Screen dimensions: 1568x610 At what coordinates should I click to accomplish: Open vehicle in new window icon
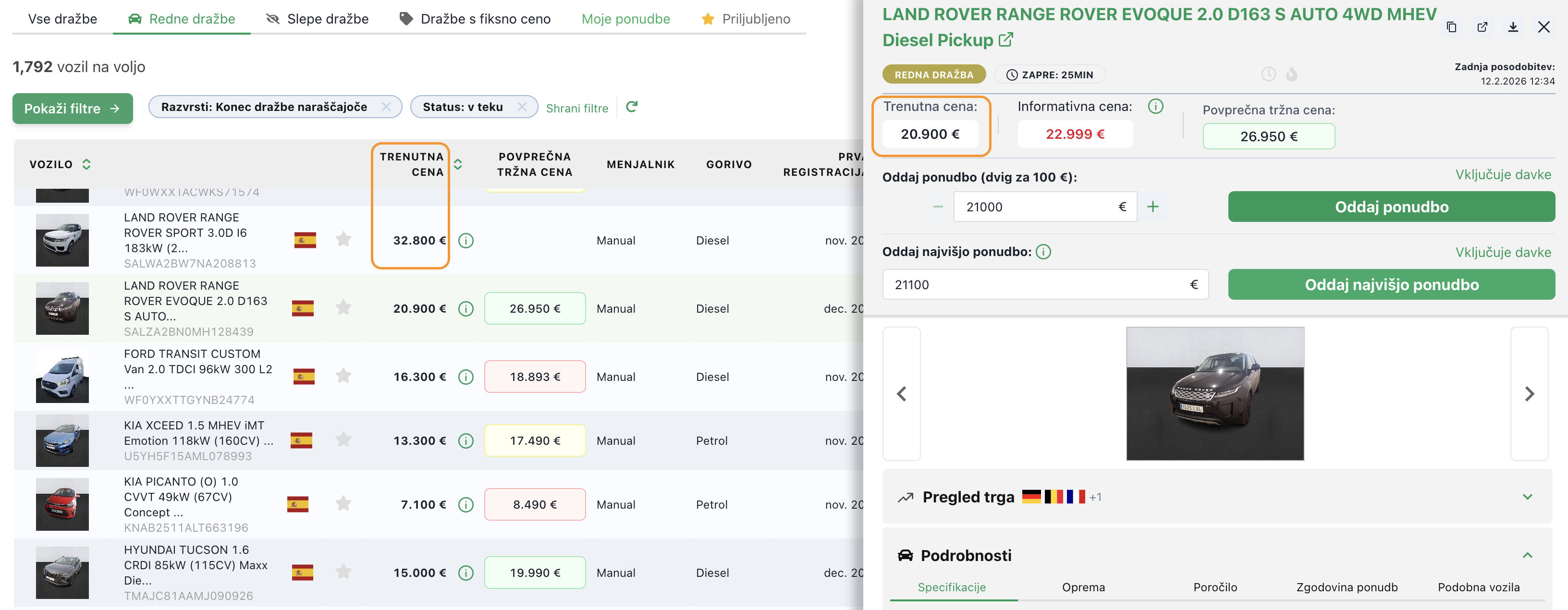click(1482, 27)
